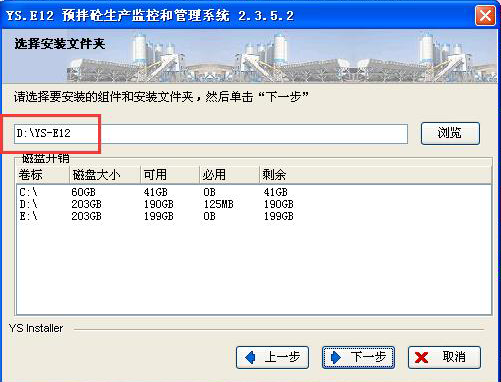The height and width of the screenshot is (382, 501).
Task: Click the 必用 column header
Action: coord(229,175)
